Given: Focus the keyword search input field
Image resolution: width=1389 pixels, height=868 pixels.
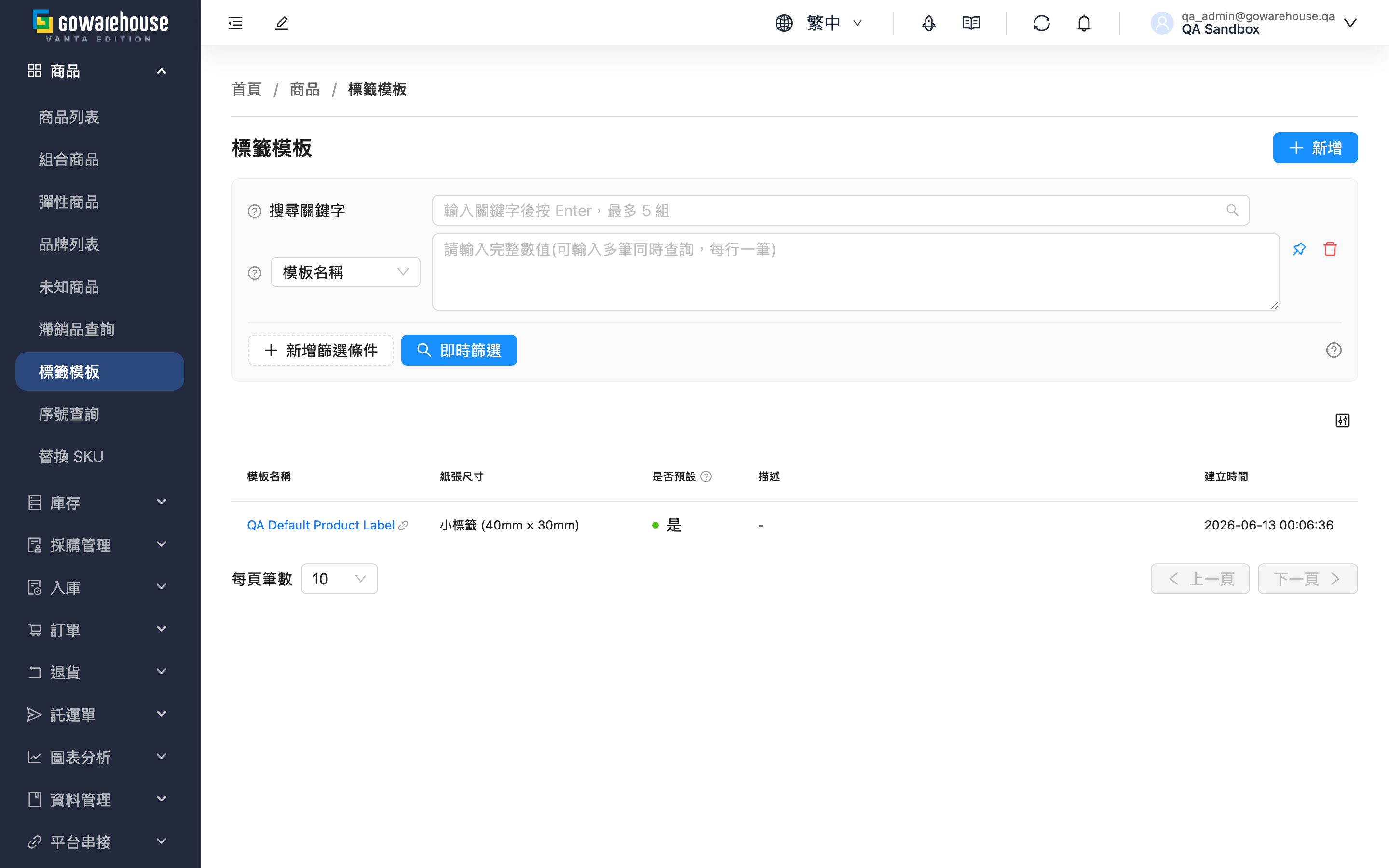Looking at the screenshot, I should point(841,210).
